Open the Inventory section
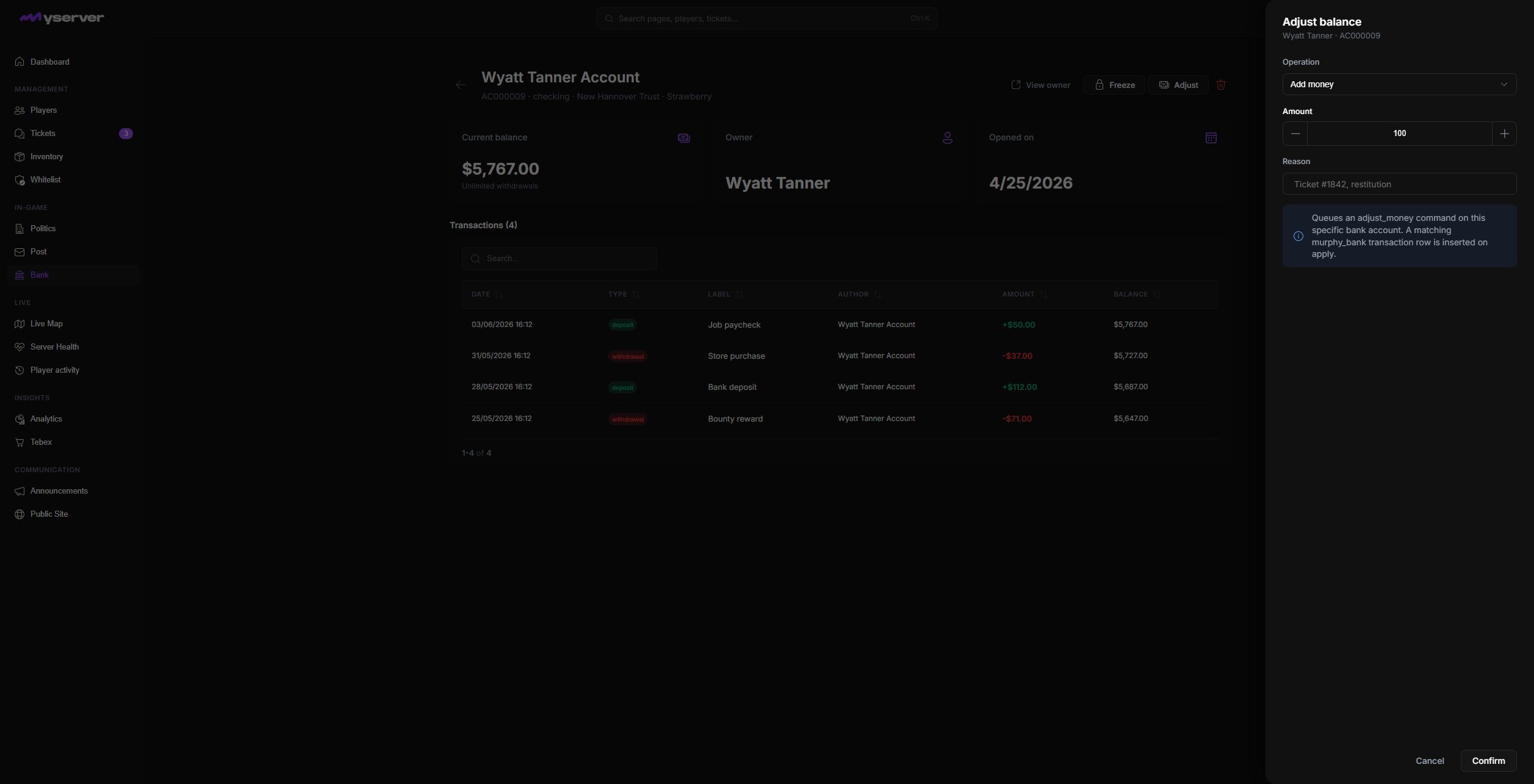This screenshot has height=784, width=1534. pyautogui.click(x=73, y=156)
